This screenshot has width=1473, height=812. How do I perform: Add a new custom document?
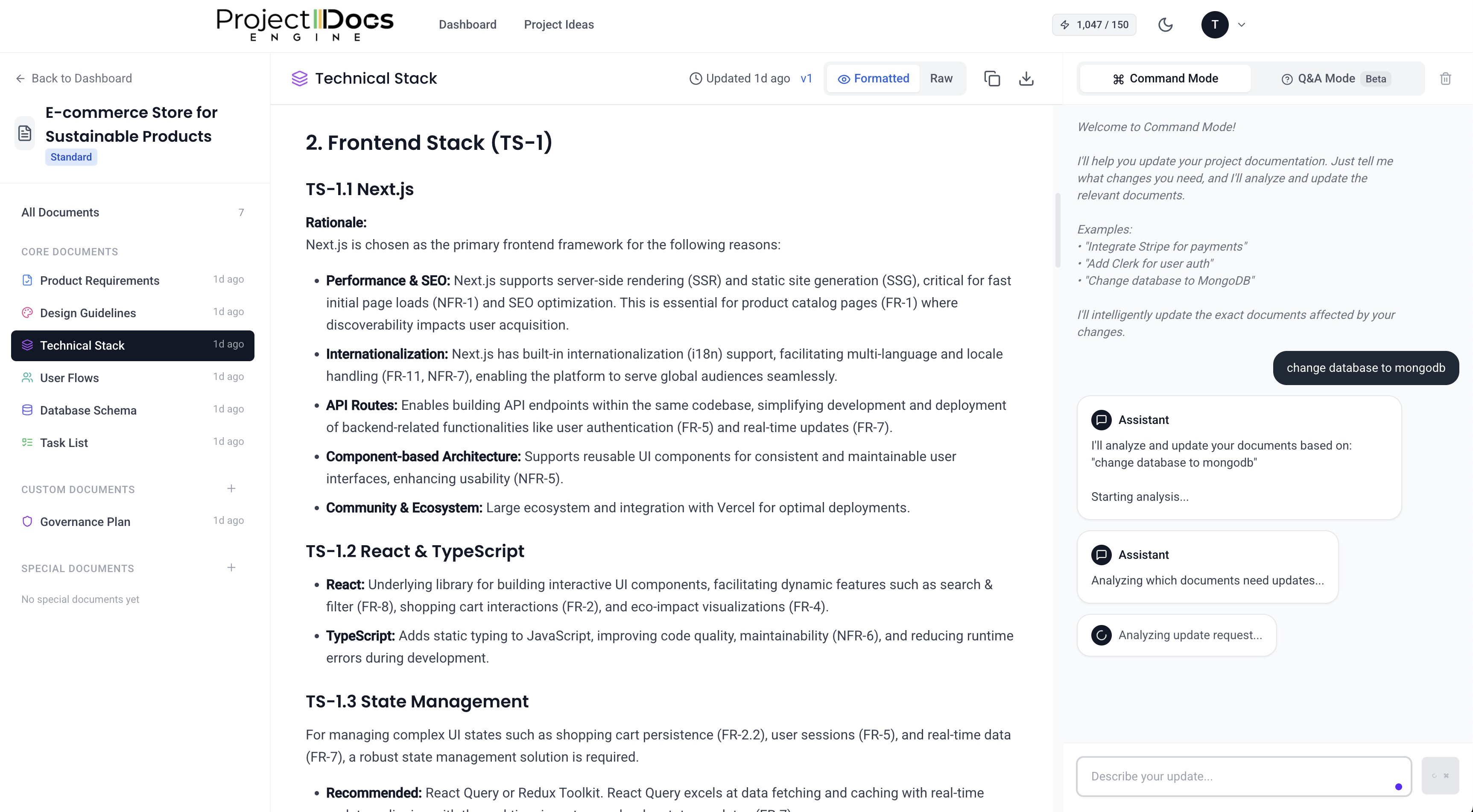pyautogui.click(x=231, y=488)
